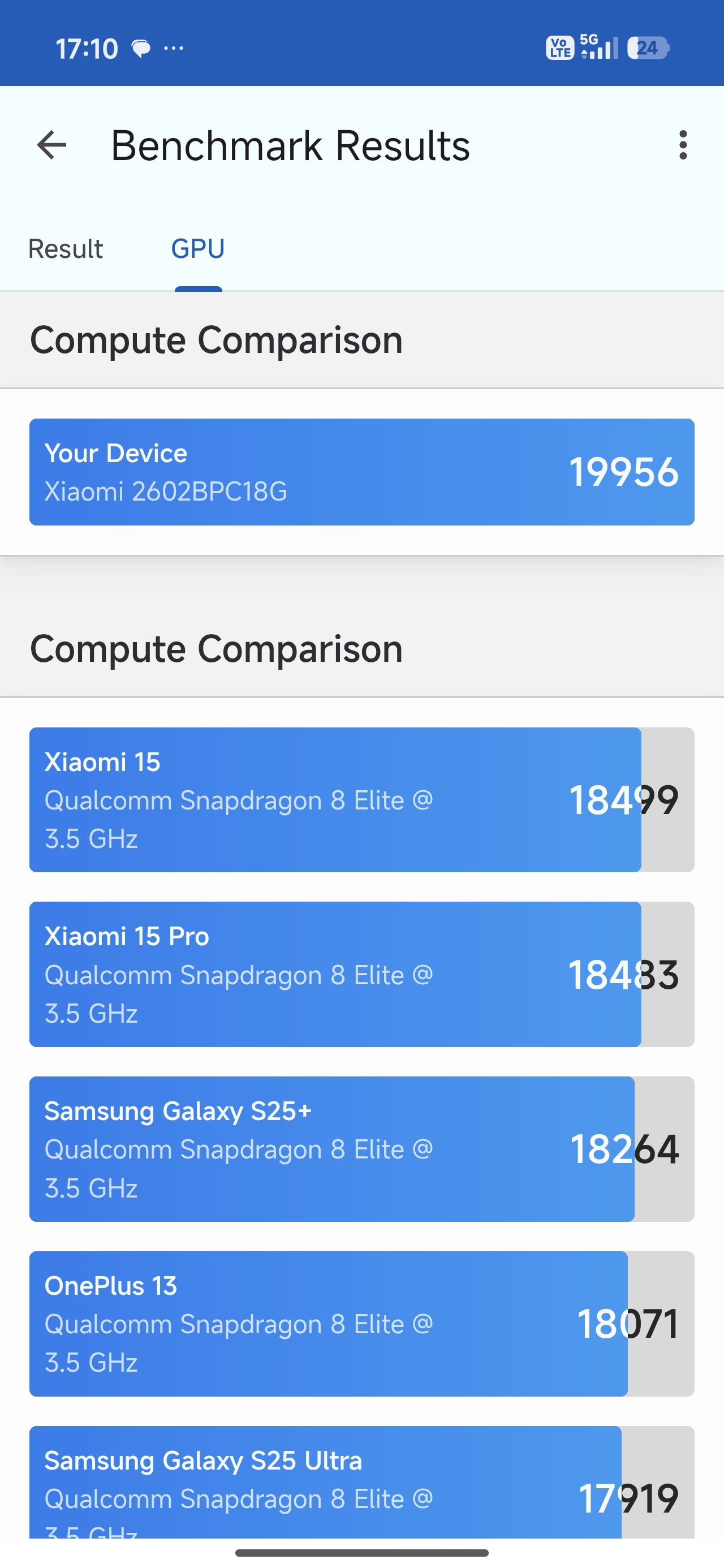Viewport: 724px width, 1568px height.
Task: Tap the home gesture navigation bar
Action: click(361, 1553)
